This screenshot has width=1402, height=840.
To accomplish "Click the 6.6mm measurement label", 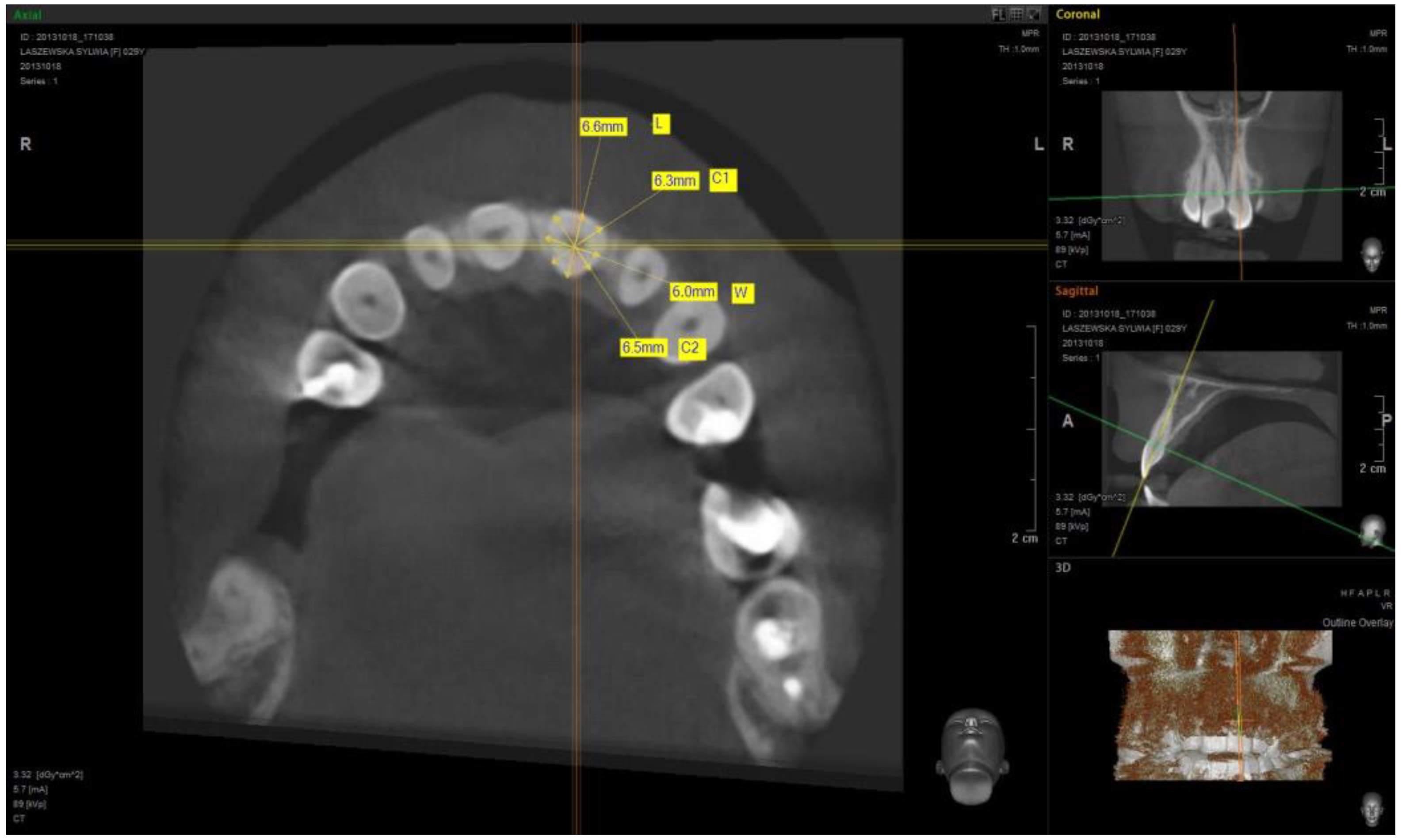I will 603,126.
